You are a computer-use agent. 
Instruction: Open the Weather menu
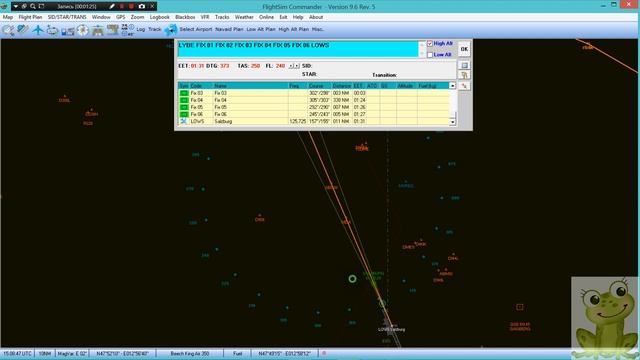point(244,17)
